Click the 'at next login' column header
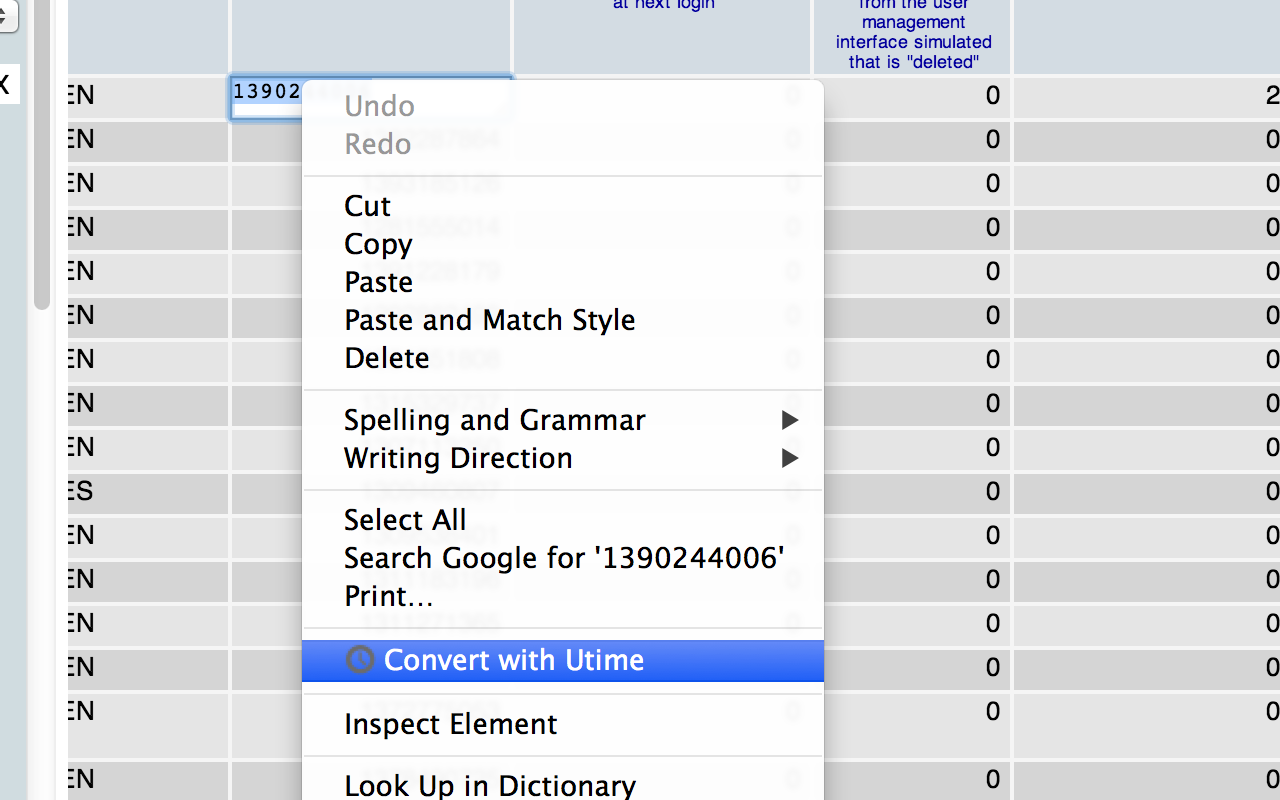Image resolution: width=1280 pixels, height=800 pixels. [663, 5]
